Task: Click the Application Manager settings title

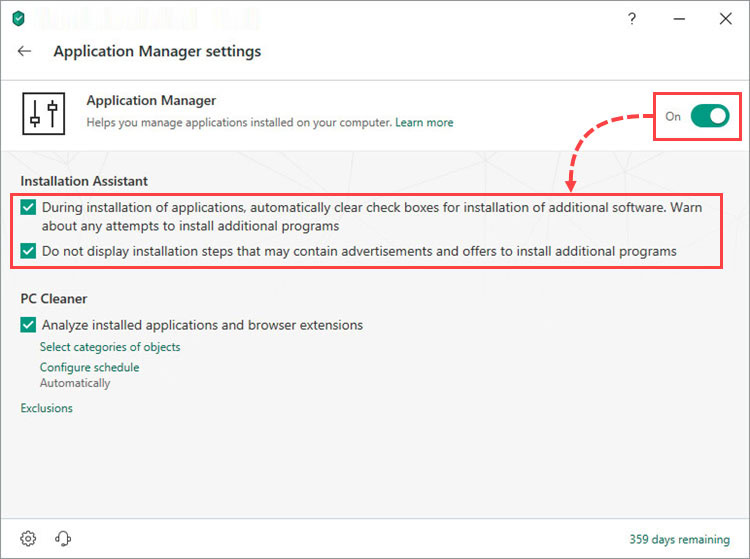Action: (157, 51)
